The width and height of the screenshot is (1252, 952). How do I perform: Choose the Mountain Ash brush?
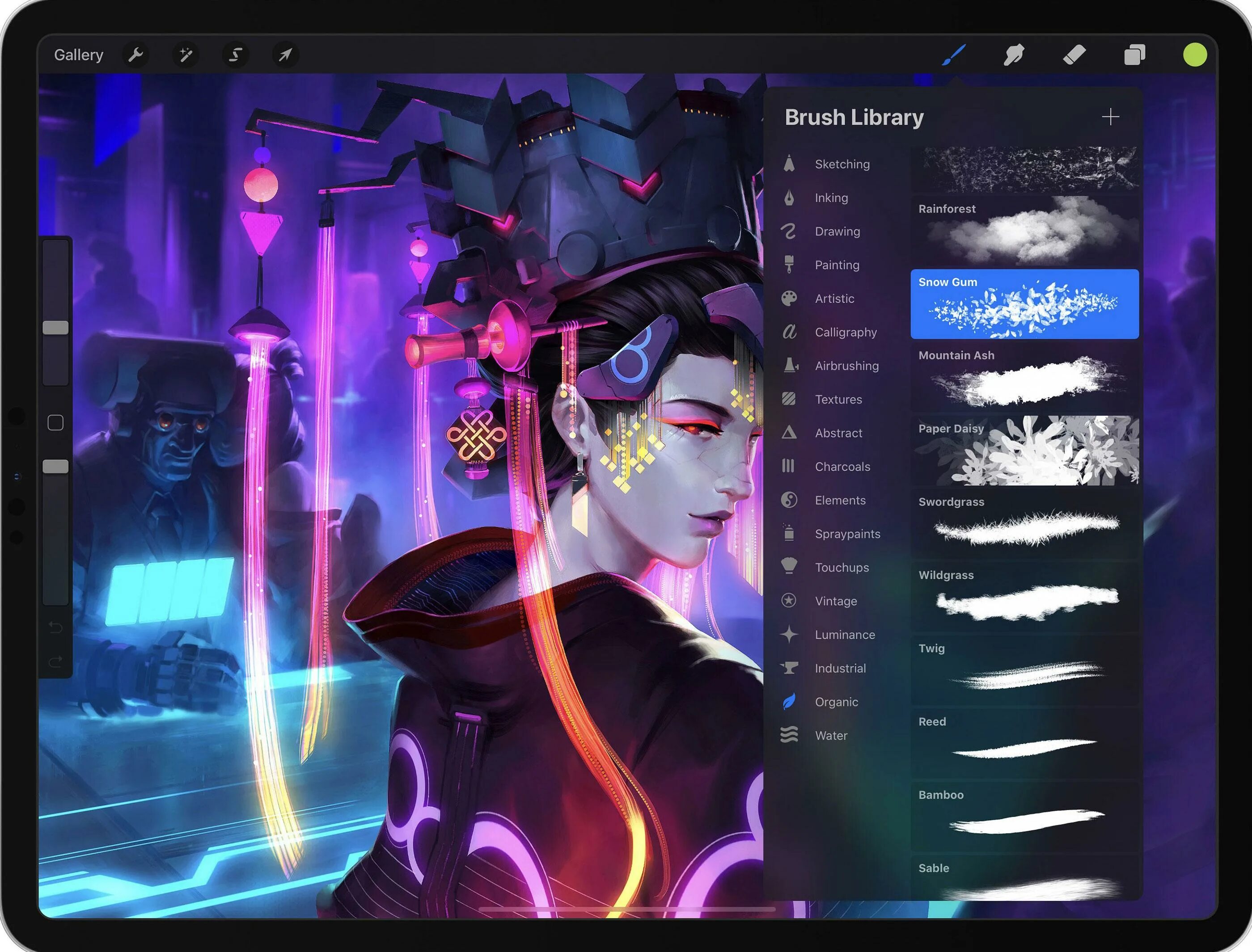(x=1024, y=377)
